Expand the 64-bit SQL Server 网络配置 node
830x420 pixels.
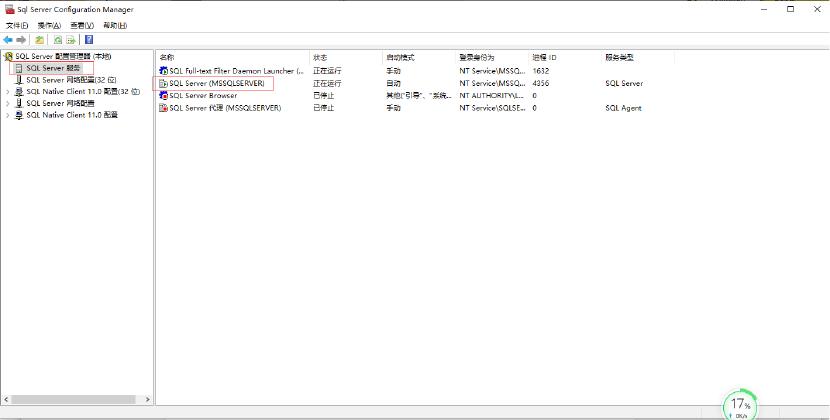click(7, 103)
